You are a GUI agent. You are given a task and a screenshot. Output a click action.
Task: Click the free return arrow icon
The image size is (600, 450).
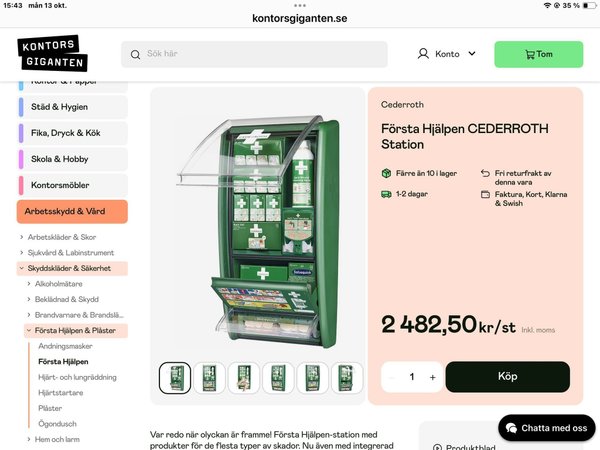coord(485,173)
